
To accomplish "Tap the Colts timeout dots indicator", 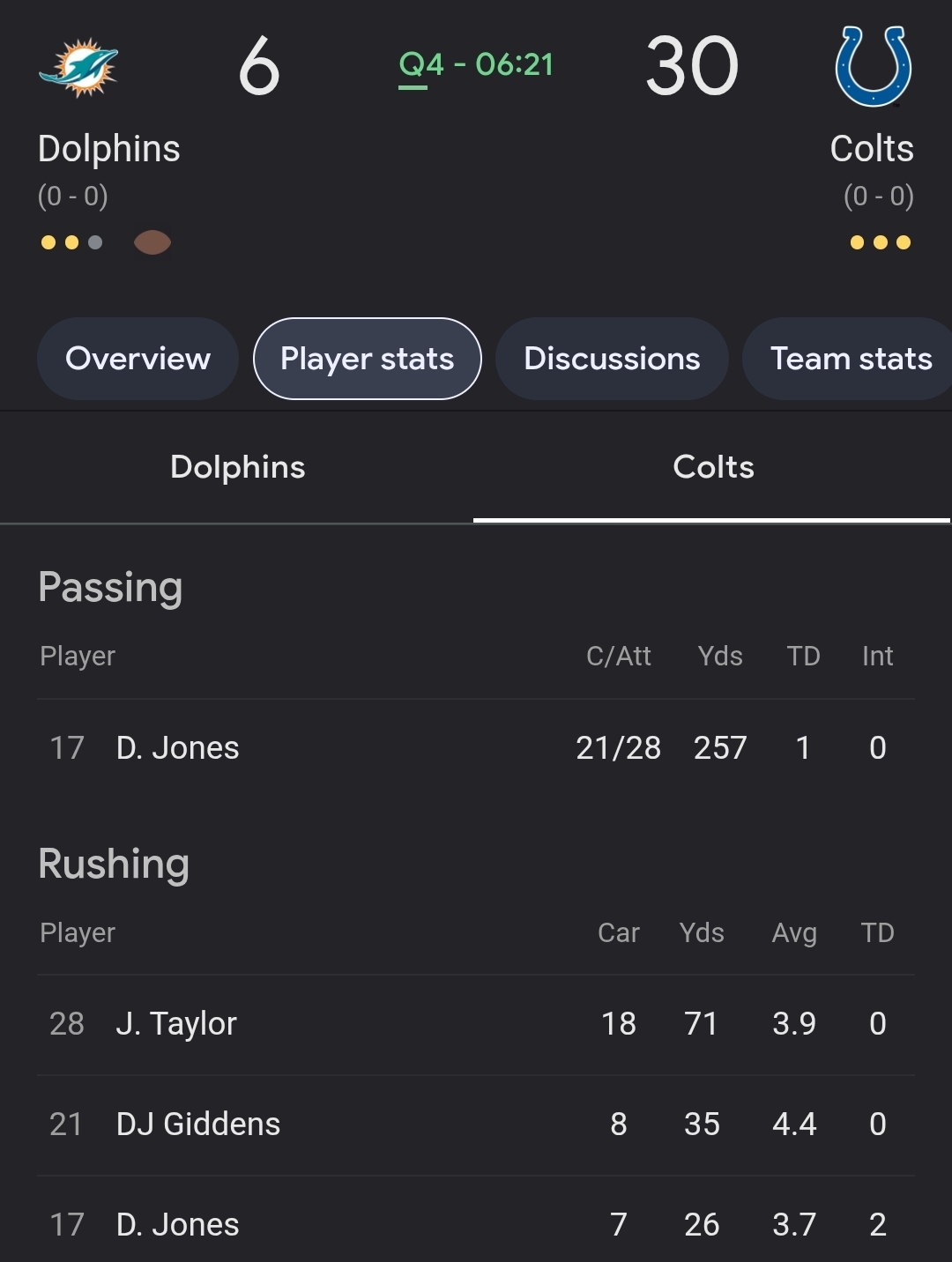I will [x=880, y=242].
